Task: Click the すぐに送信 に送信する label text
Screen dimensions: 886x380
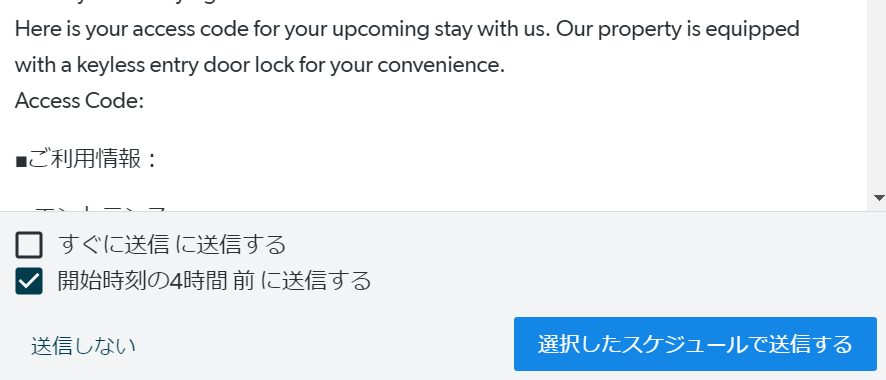Action: click(172, 245)
